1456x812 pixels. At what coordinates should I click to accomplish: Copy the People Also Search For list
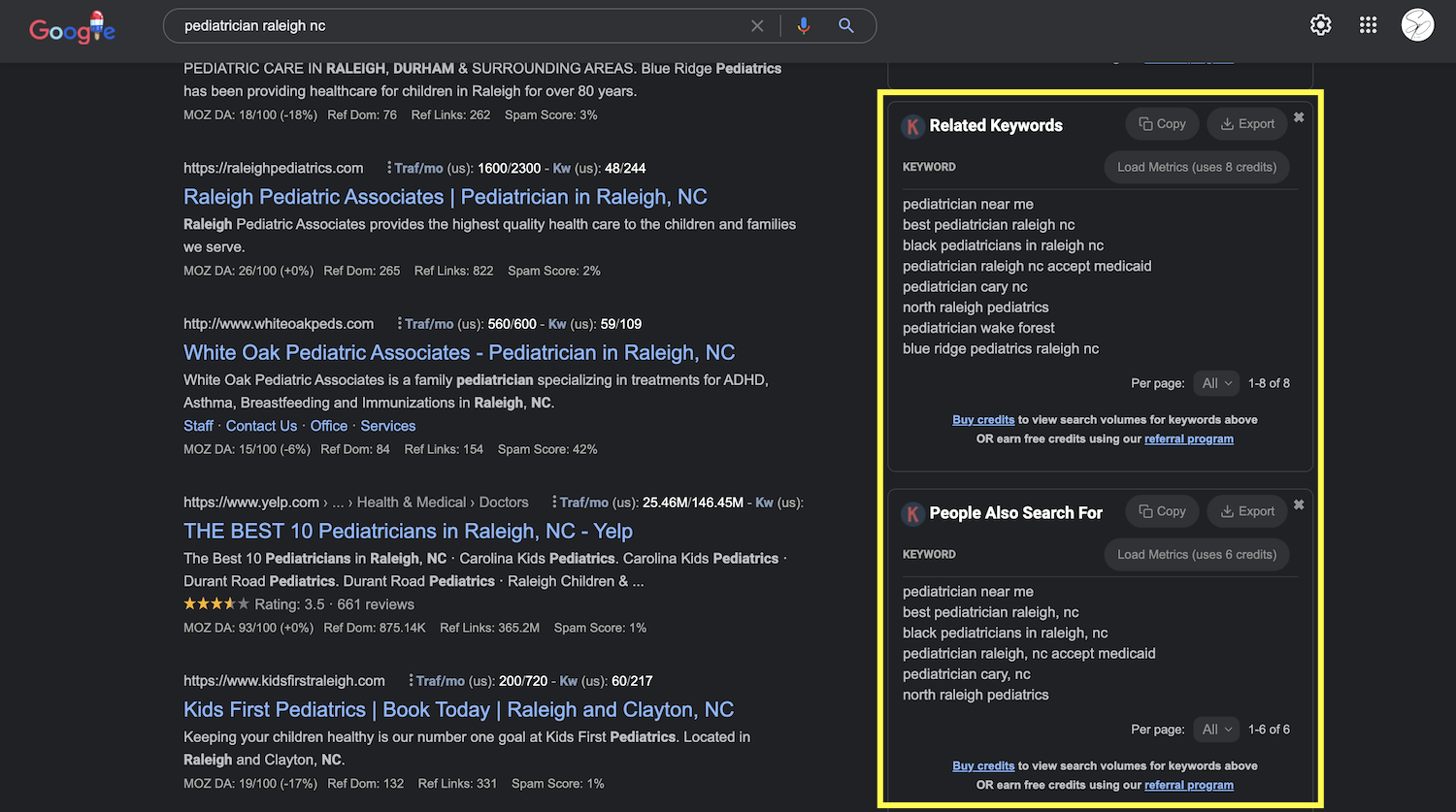pyautogui.click(x=1162, y=511)
